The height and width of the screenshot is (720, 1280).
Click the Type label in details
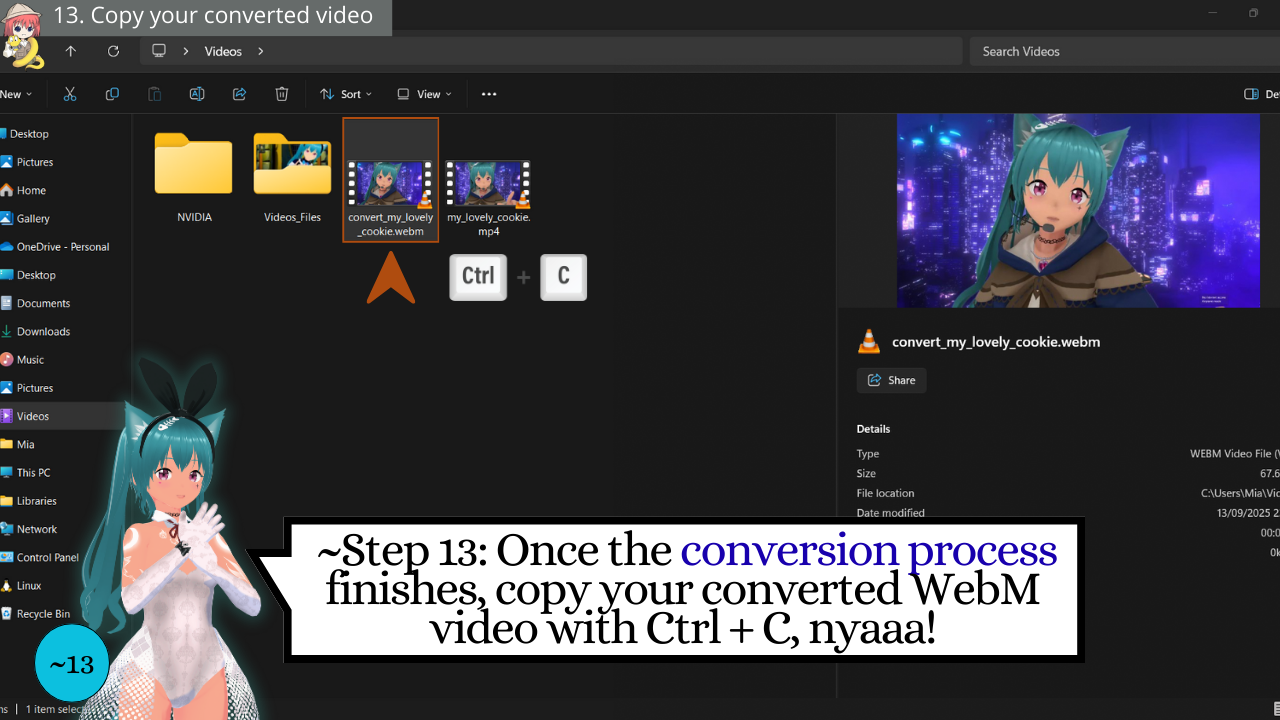click(x=868, y=454)
